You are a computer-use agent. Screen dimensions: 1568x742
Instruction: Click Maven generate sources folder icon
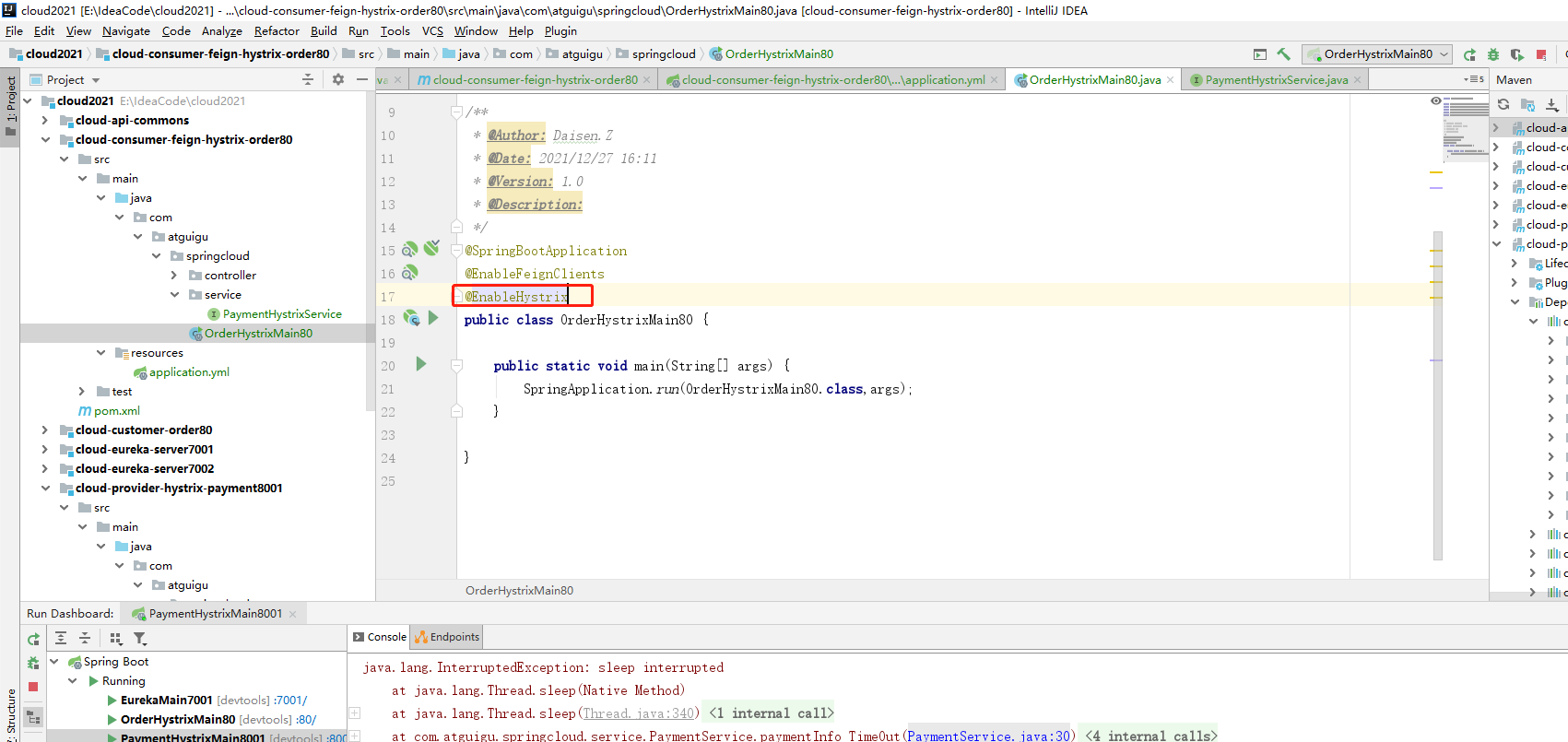(x=1527, y=104)
